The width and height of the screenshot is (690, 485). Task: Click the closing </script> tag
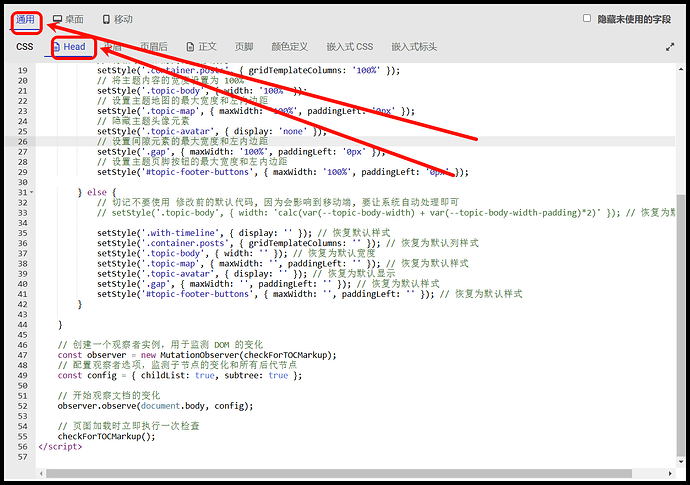60,446
